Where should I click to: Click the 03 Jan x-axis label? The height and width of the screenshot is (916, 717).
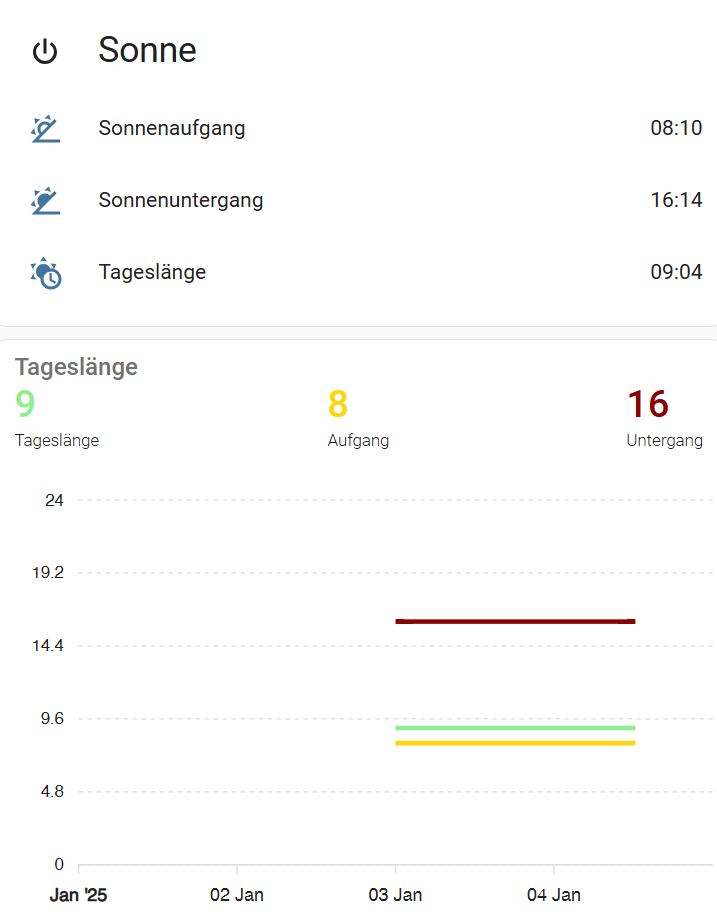point(395,895)
